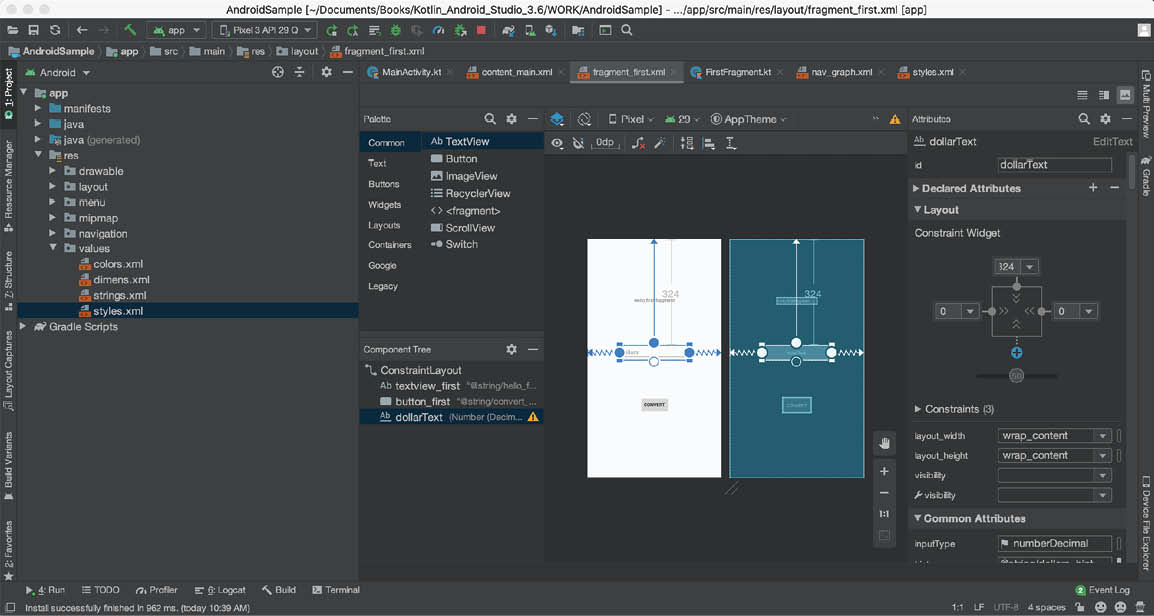
Task: Switch to Design-only view mode icon
Action: (x=1125, y=95)
